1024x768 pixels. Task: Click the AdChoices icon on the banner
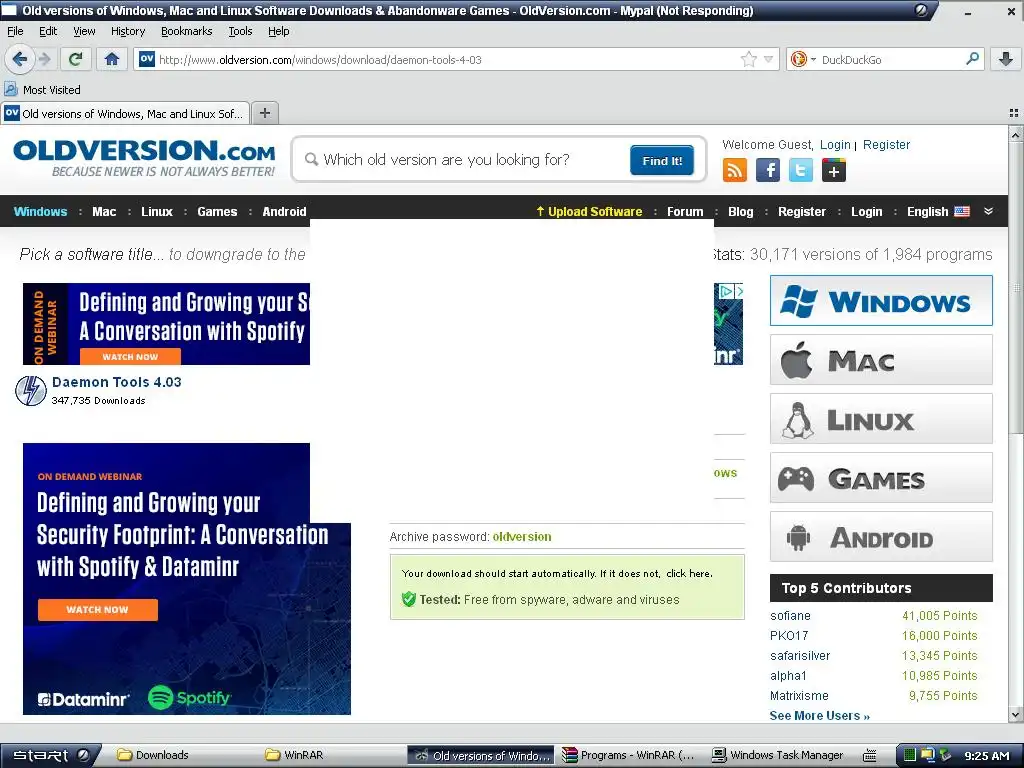tap(726, 291)
